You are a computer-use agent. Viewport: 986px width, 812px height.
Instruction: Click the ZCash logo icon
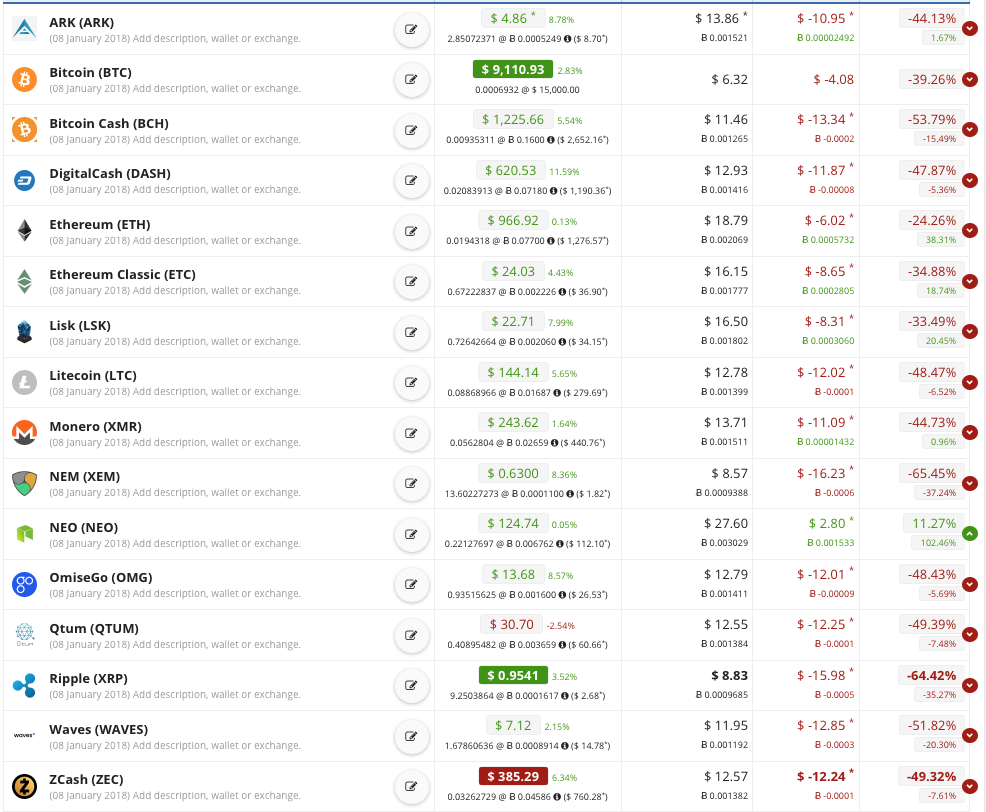tap(25, 786)
